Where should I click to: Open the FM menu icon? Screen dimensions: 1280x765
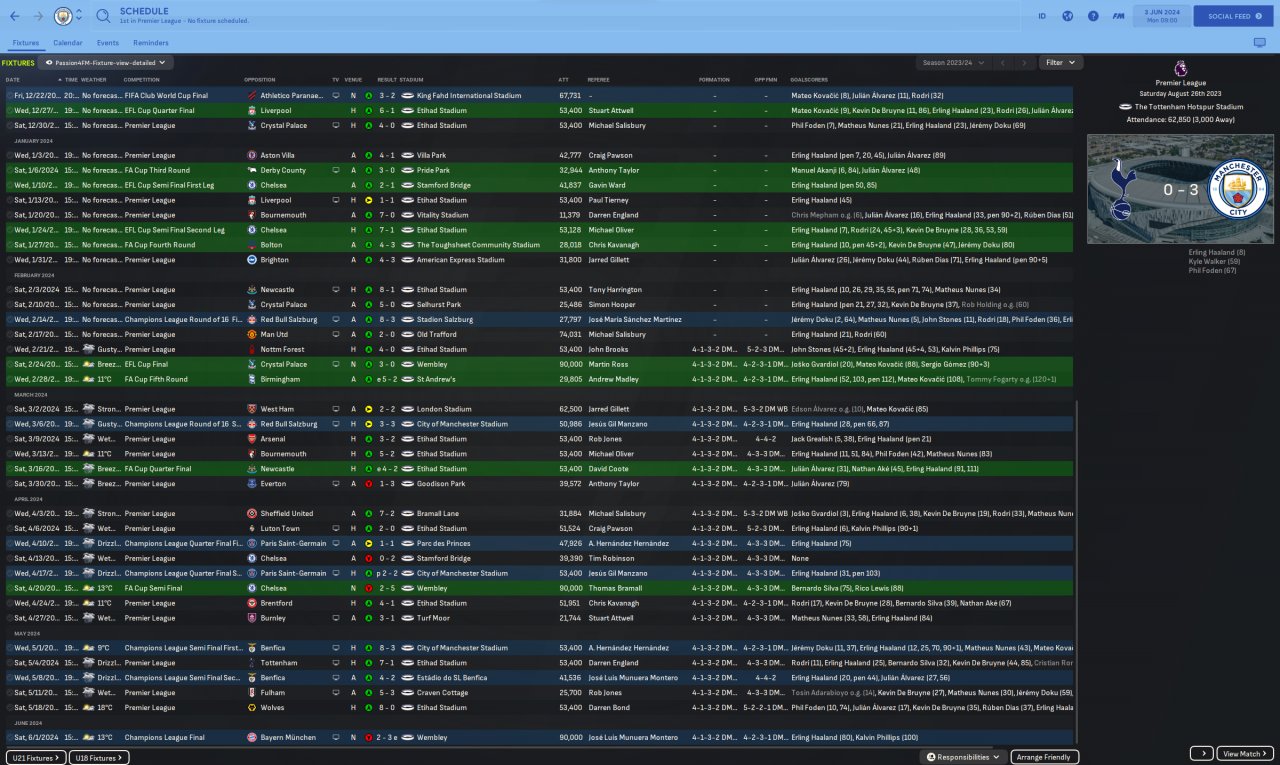pos(1118,16)
